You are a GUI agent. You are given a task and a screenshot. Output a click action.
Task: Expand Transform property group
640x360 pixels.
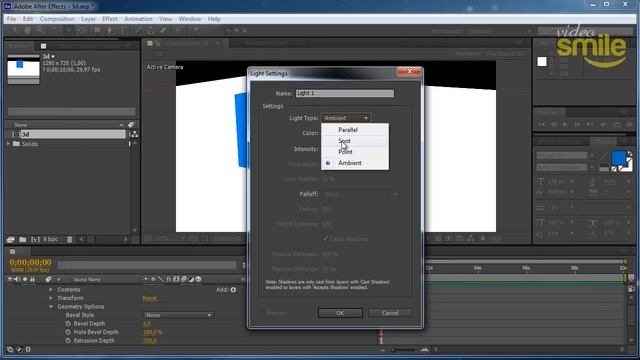pyautogui.click(x=51, y=298)
